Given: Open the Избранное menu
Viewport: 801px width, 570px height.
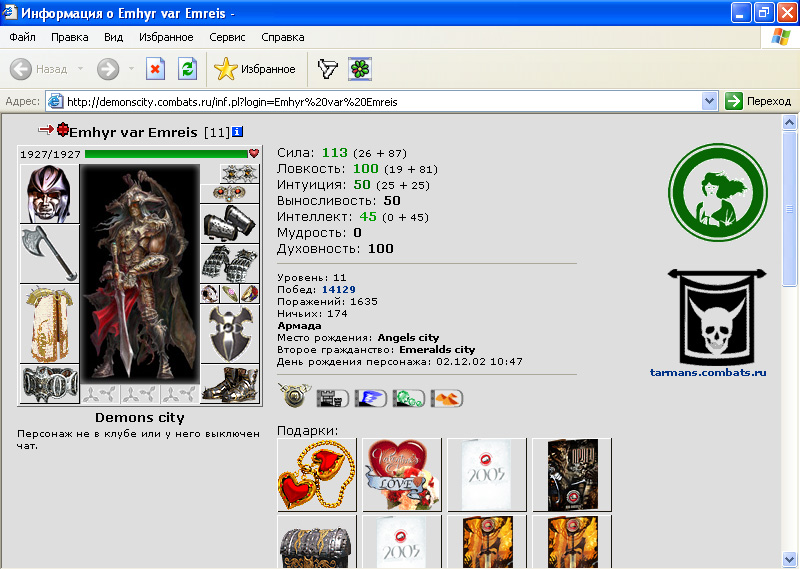Looking at the screenshot, I should point(166,37).
